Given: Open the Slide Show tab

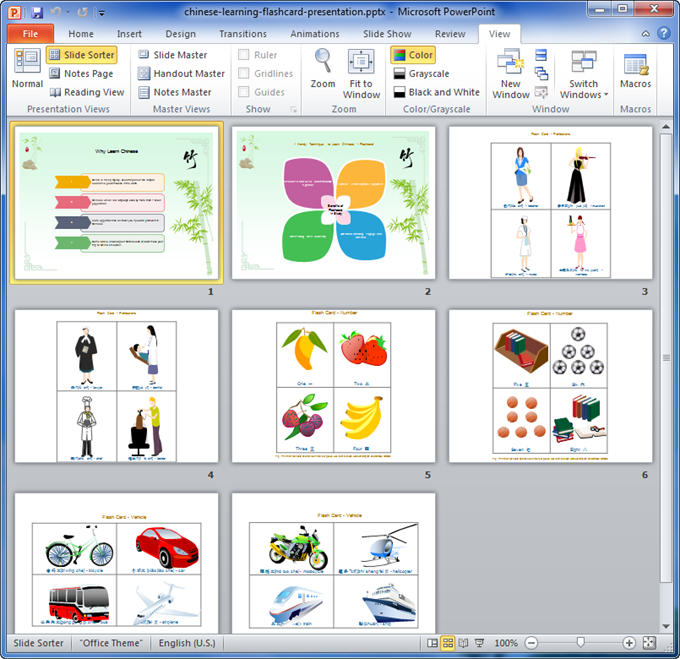Looking at the screenshot, I should (x=387, y=34).
